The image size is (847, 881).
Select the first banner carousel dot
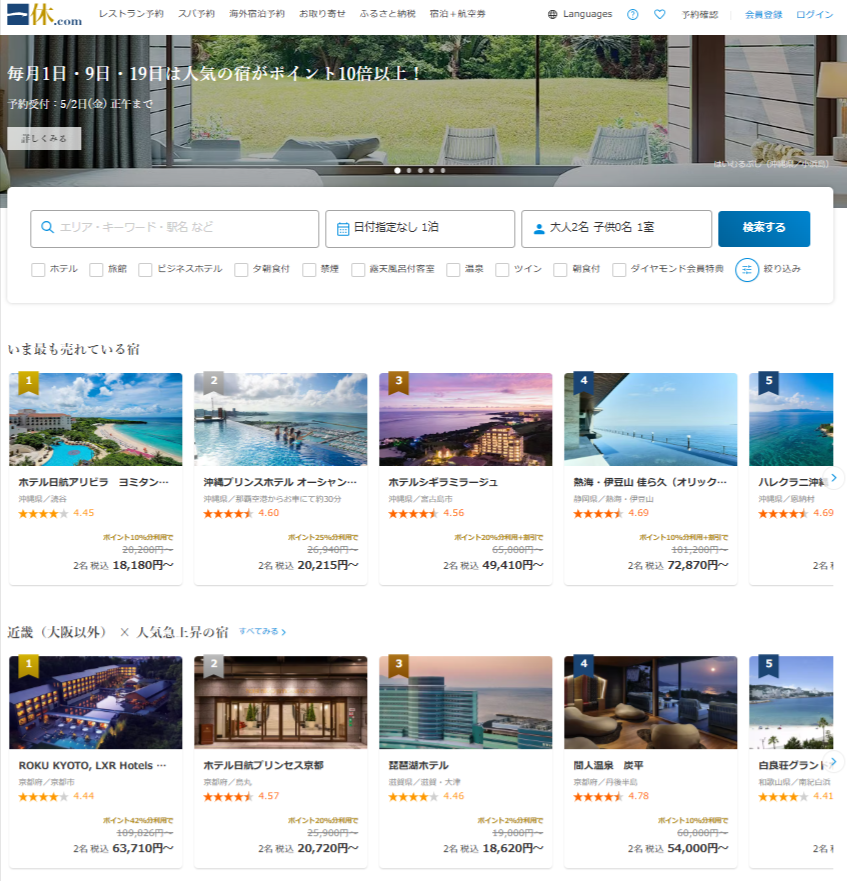[x=397, y=170]
